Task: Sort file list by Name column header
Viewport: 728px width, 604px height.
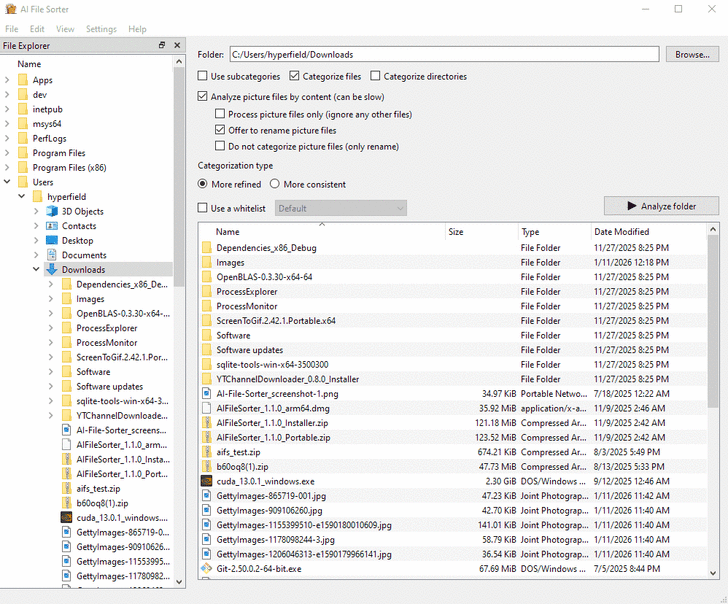Action: coord(321,231)
